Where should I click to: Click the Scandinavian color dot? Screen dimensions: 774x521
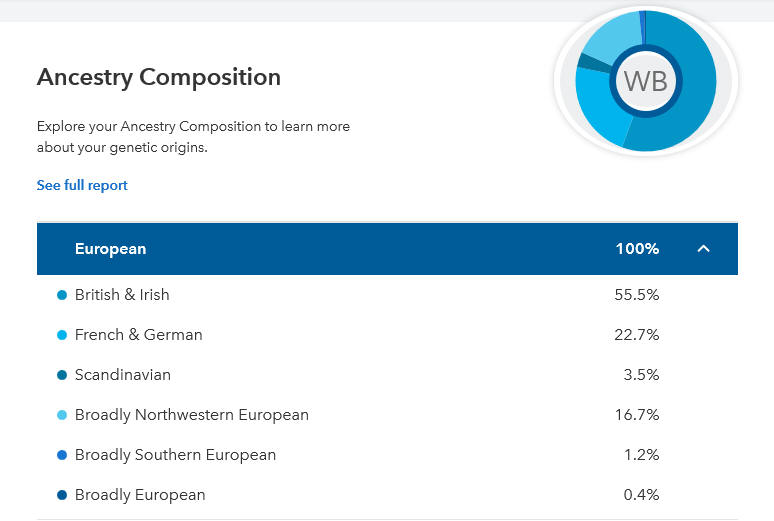pyautogui.click(x=62, y=375)
